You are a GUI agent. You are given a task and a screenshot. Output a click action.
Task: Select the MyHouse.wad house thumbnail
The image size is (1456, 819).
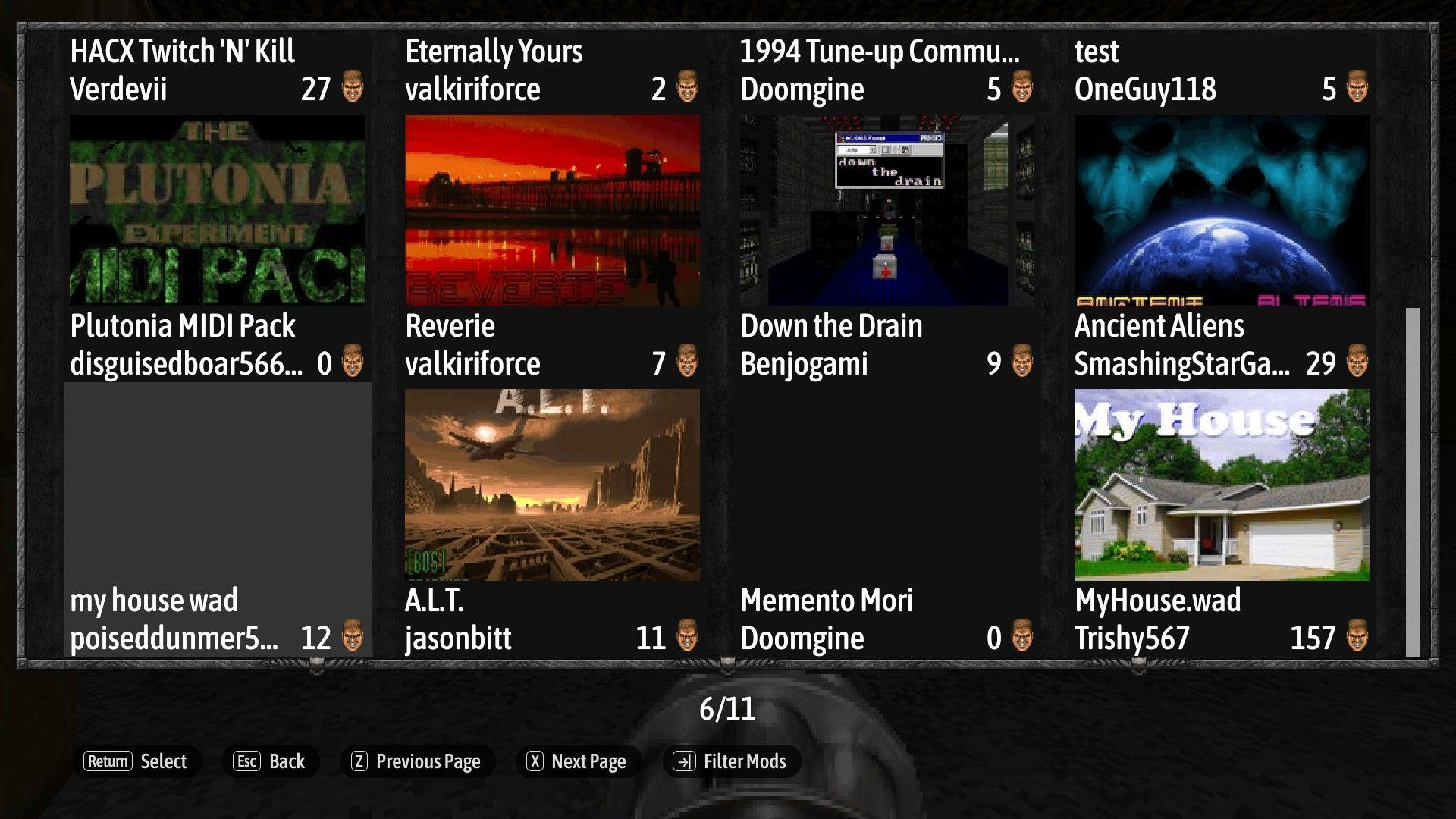[1222, 485]
